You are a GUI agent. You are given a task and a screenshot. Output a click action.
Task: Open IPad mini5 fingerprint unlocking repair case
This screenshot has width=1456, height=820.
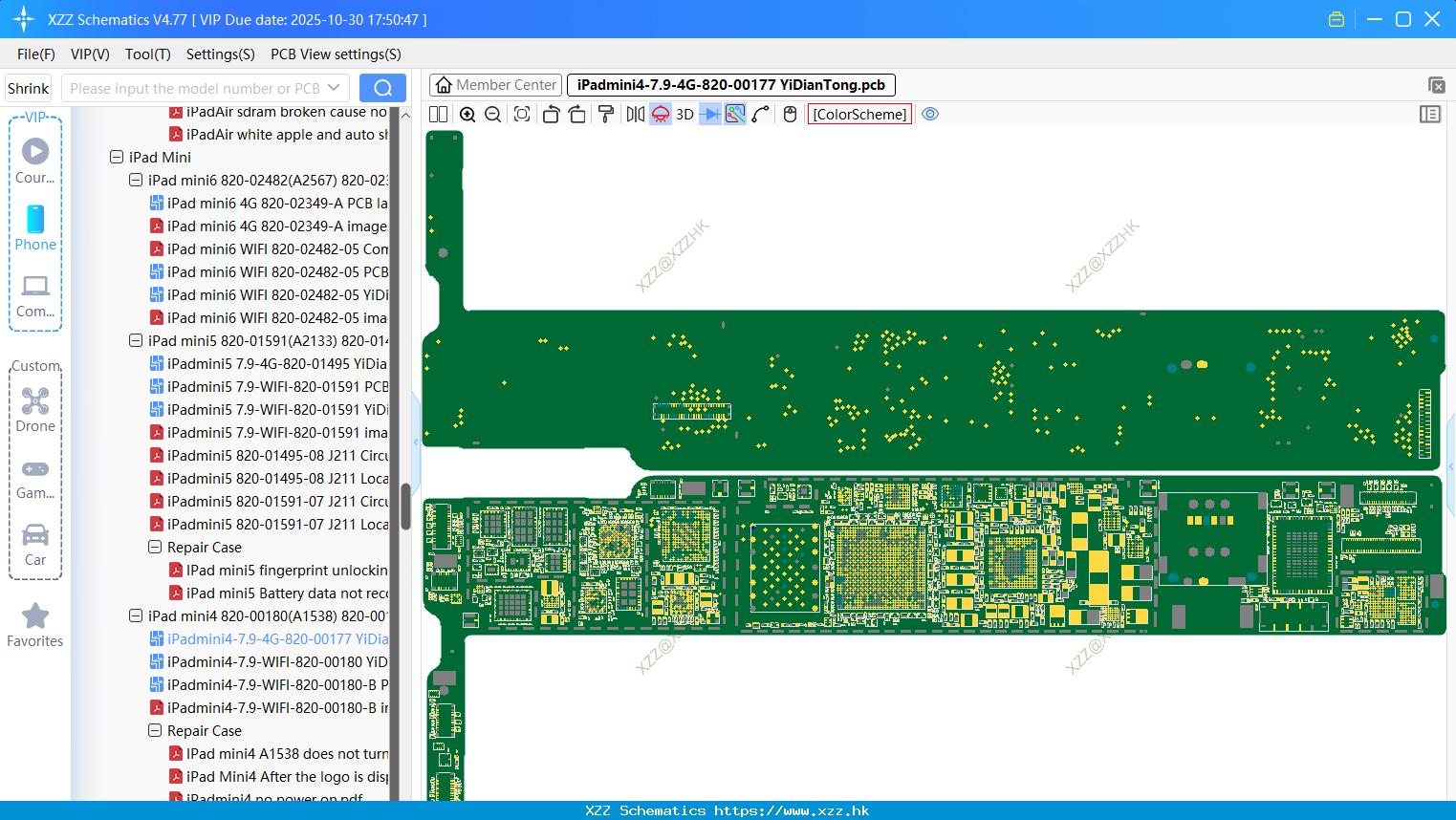tap(278, 570)
